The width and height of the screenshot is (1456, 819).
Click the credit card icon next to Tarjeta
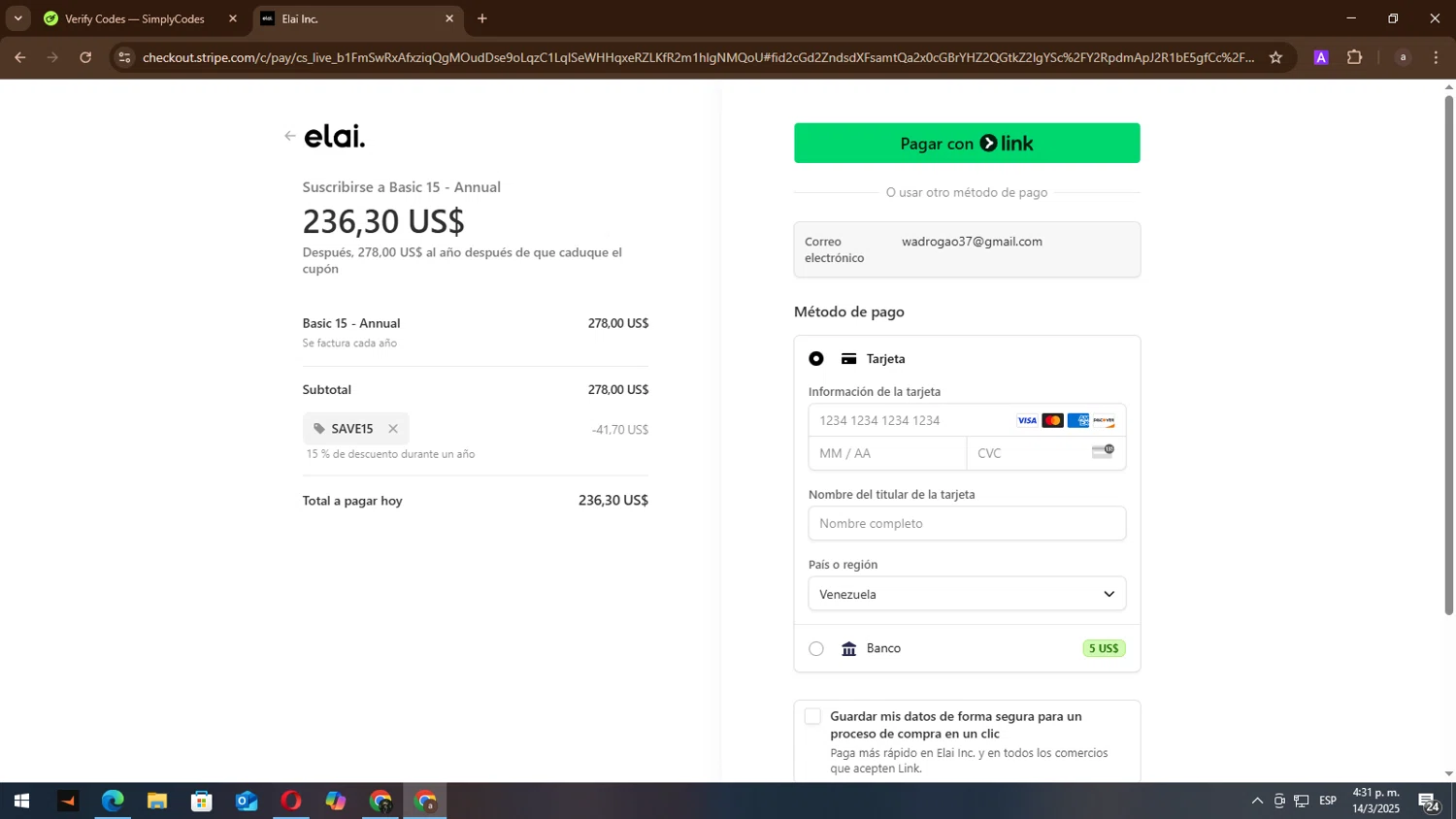click(x=849, y=359)
